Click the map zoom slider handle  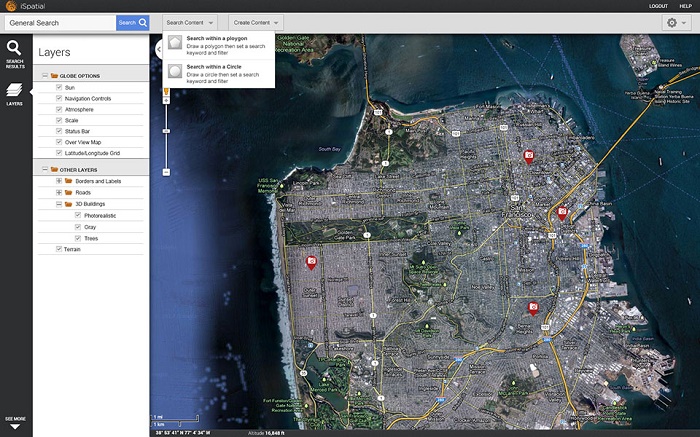167,129
